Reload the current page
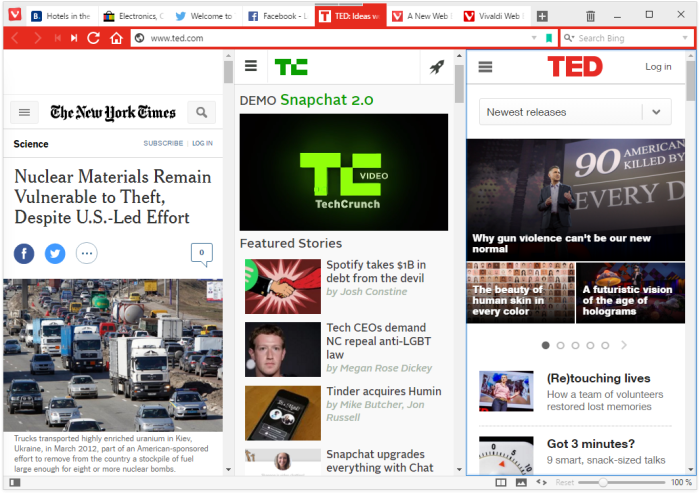This screenshot has width=700, height=494. pyautogui.click(x=93, y=38)
